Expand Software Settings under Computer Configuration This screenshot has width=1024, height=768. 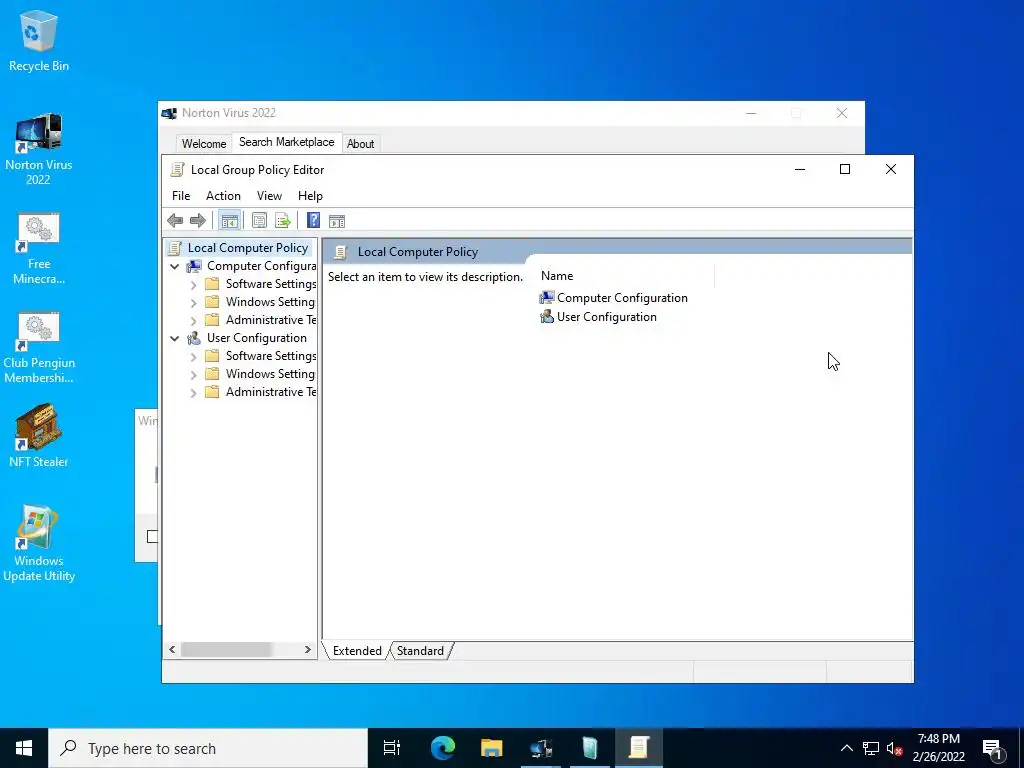coord(193,285)
